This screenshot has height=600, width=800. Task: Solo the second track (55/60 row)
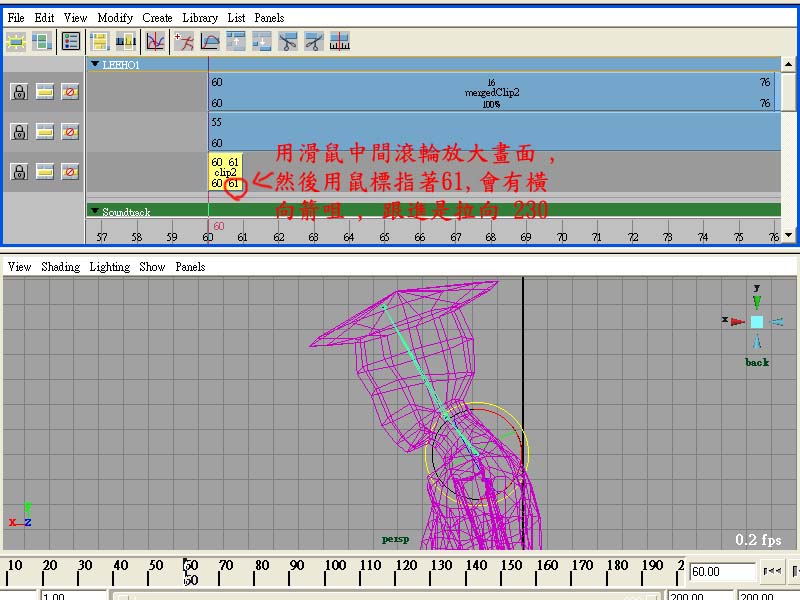(x=45, y=132)
